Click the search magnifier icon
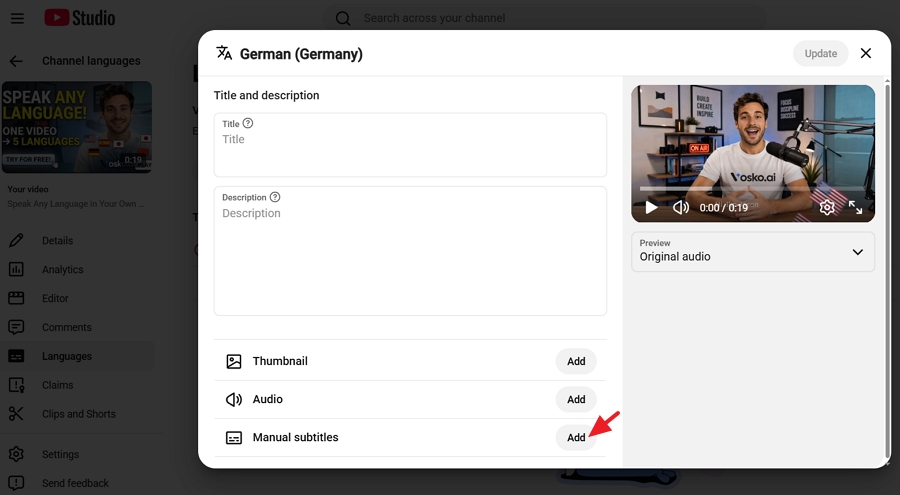The image size is (900, 495). click(x=343, y=18)
